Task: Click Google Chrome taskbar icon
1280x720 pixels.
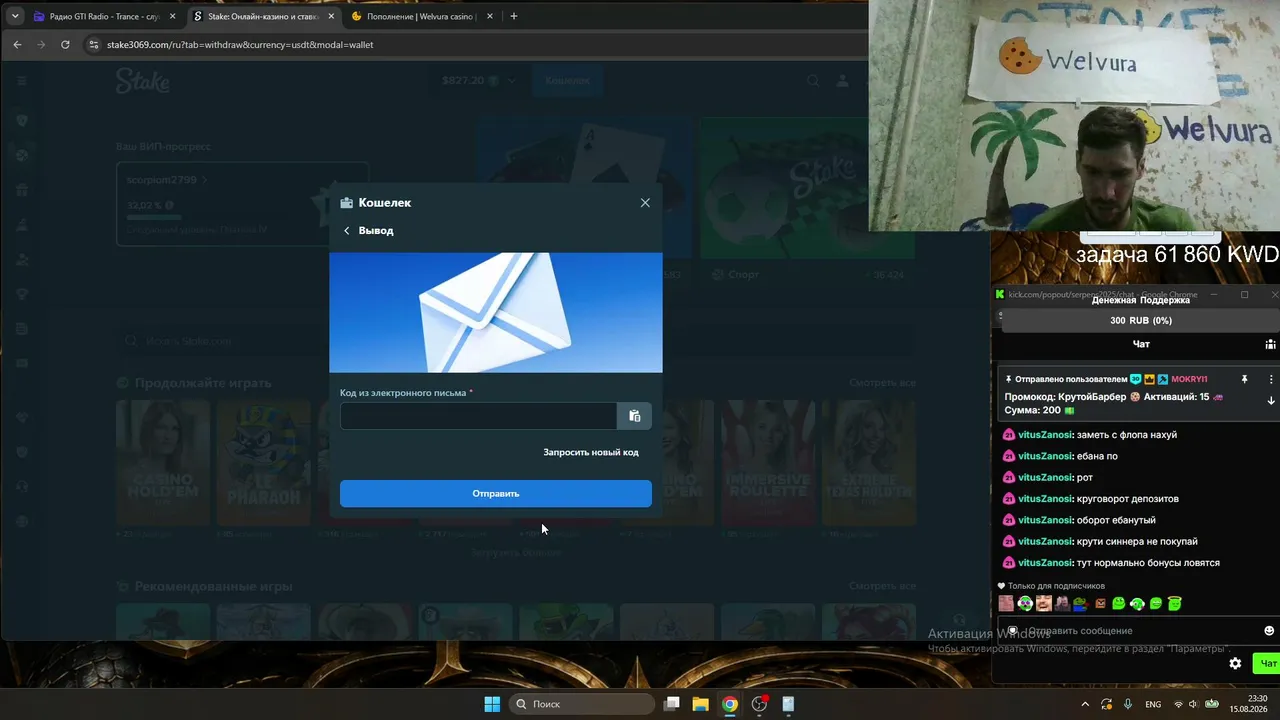Action: click(730, 704)
